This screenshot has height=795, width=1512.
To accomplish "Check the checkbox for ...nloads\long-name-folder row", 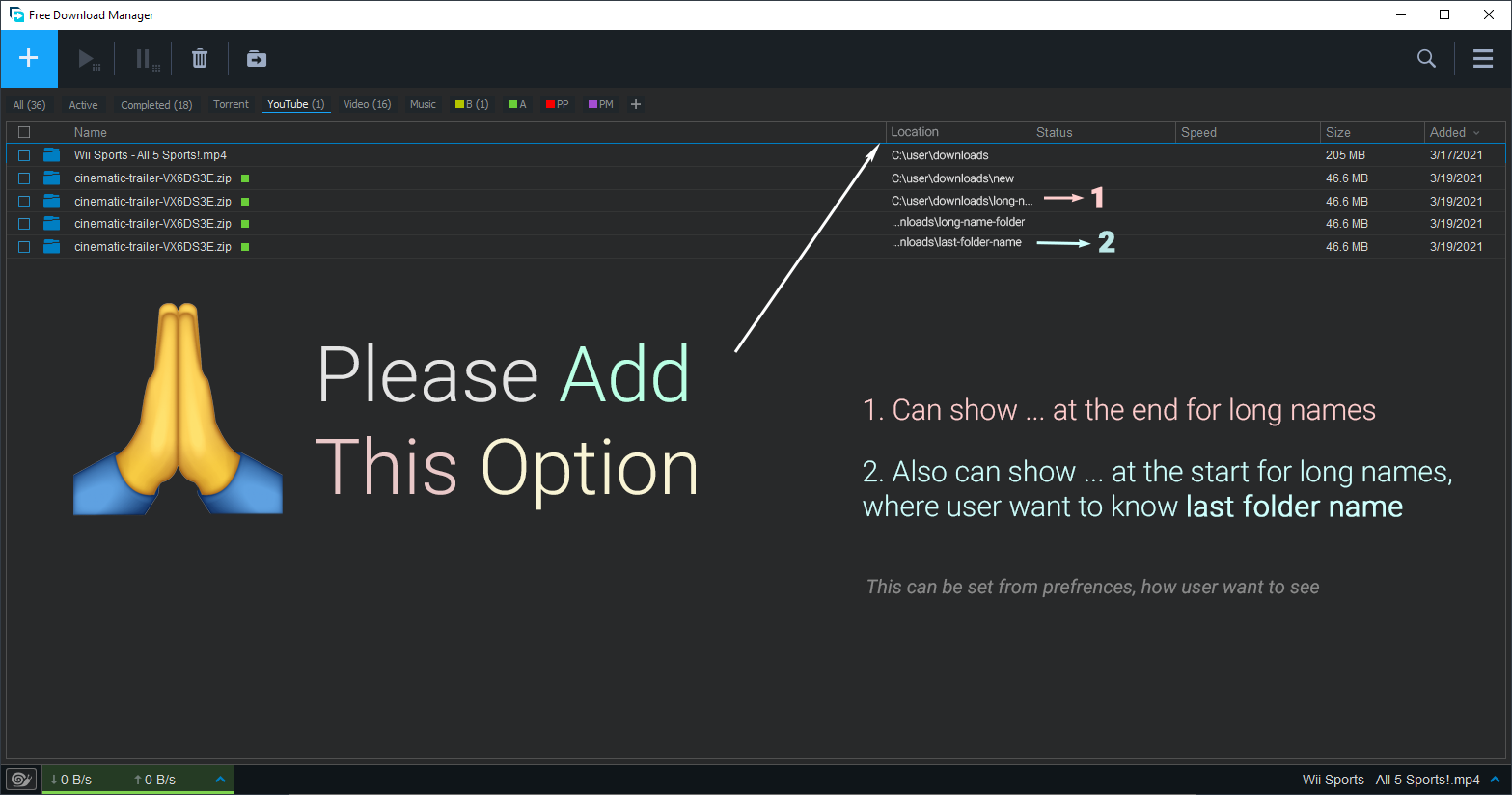I will click(24, 224).
